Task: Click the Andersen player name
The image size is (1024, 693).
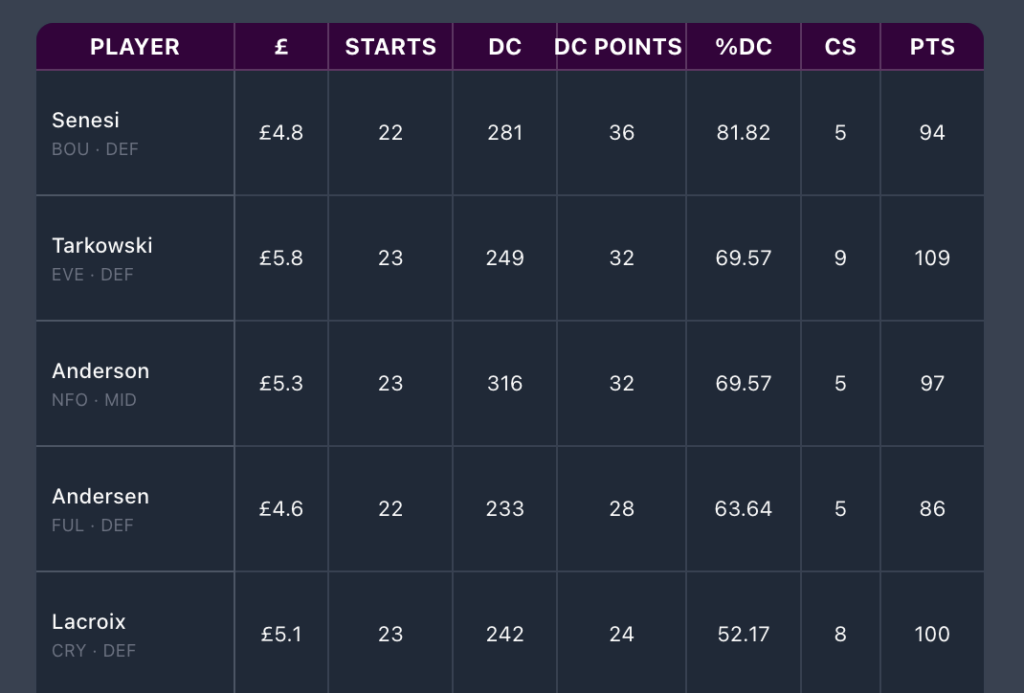Action: (x=101, y=497)
